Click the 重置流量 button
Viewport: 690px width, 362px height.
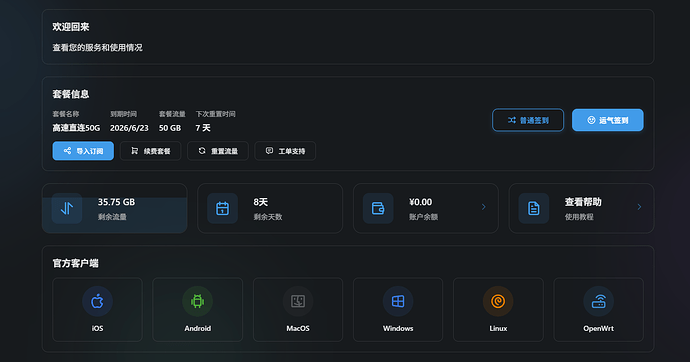[218, 151]
